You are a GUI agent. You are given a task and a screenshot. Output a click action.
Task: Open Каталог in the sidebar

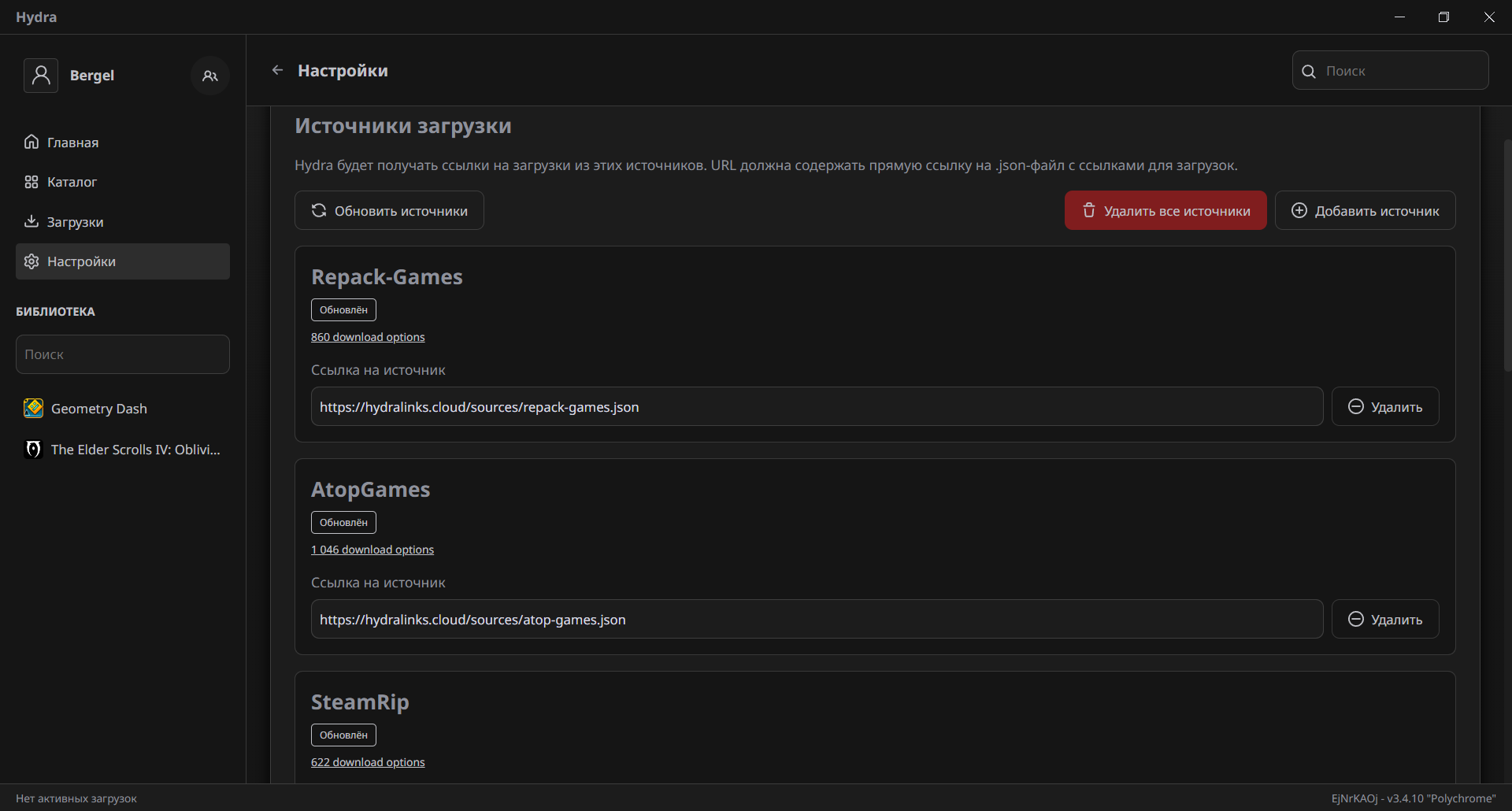pos(123,182)
